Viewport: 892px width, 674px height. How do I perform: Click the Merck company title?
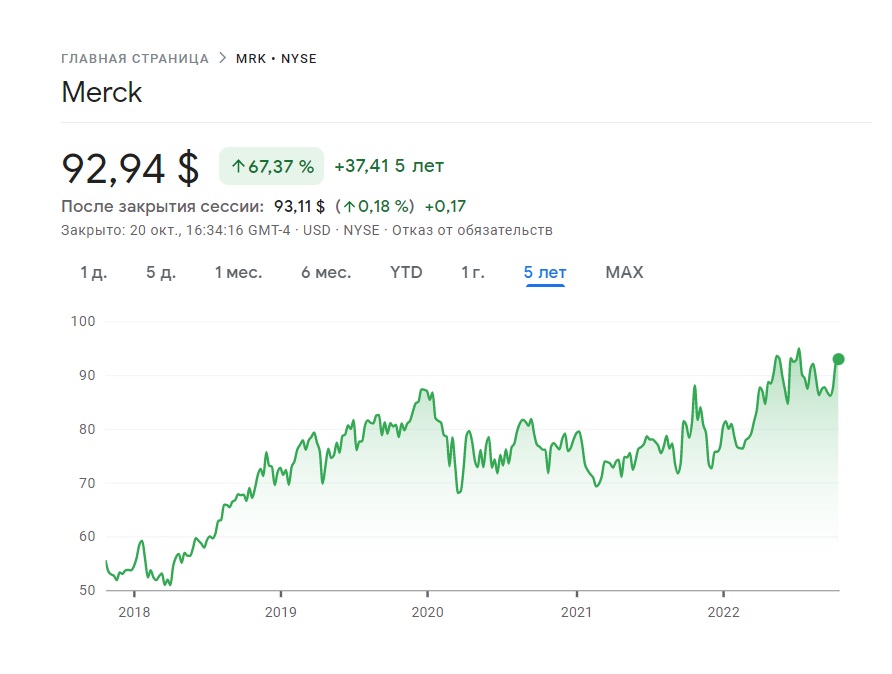click(x=101, y=92)
